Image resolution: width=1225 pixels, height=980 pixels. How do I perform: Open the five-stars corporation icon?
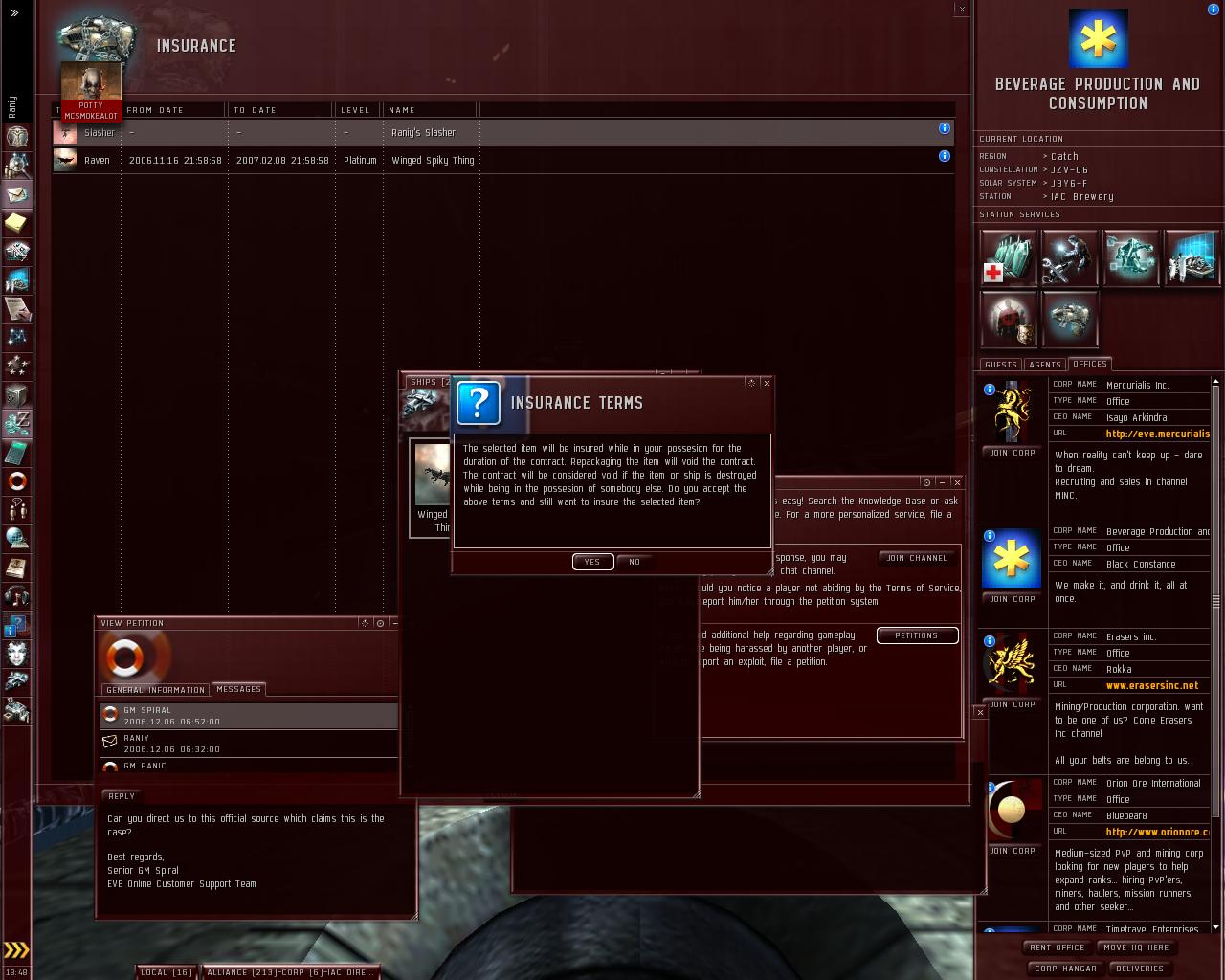16,367
